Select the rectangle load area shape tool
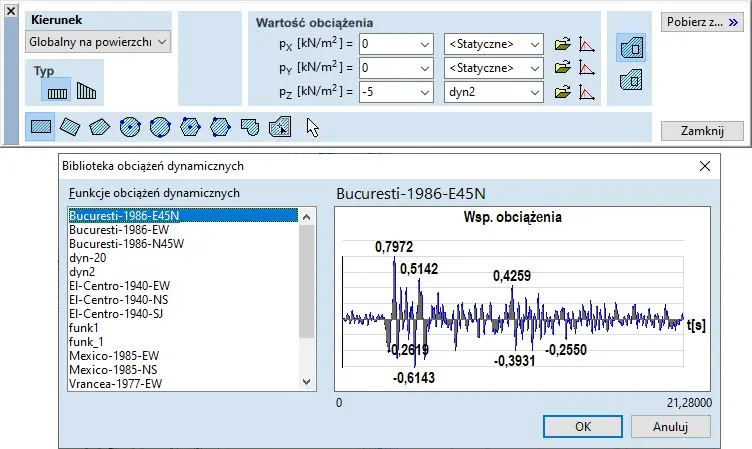This screenshot has height=449, width=752. point(41,126)
